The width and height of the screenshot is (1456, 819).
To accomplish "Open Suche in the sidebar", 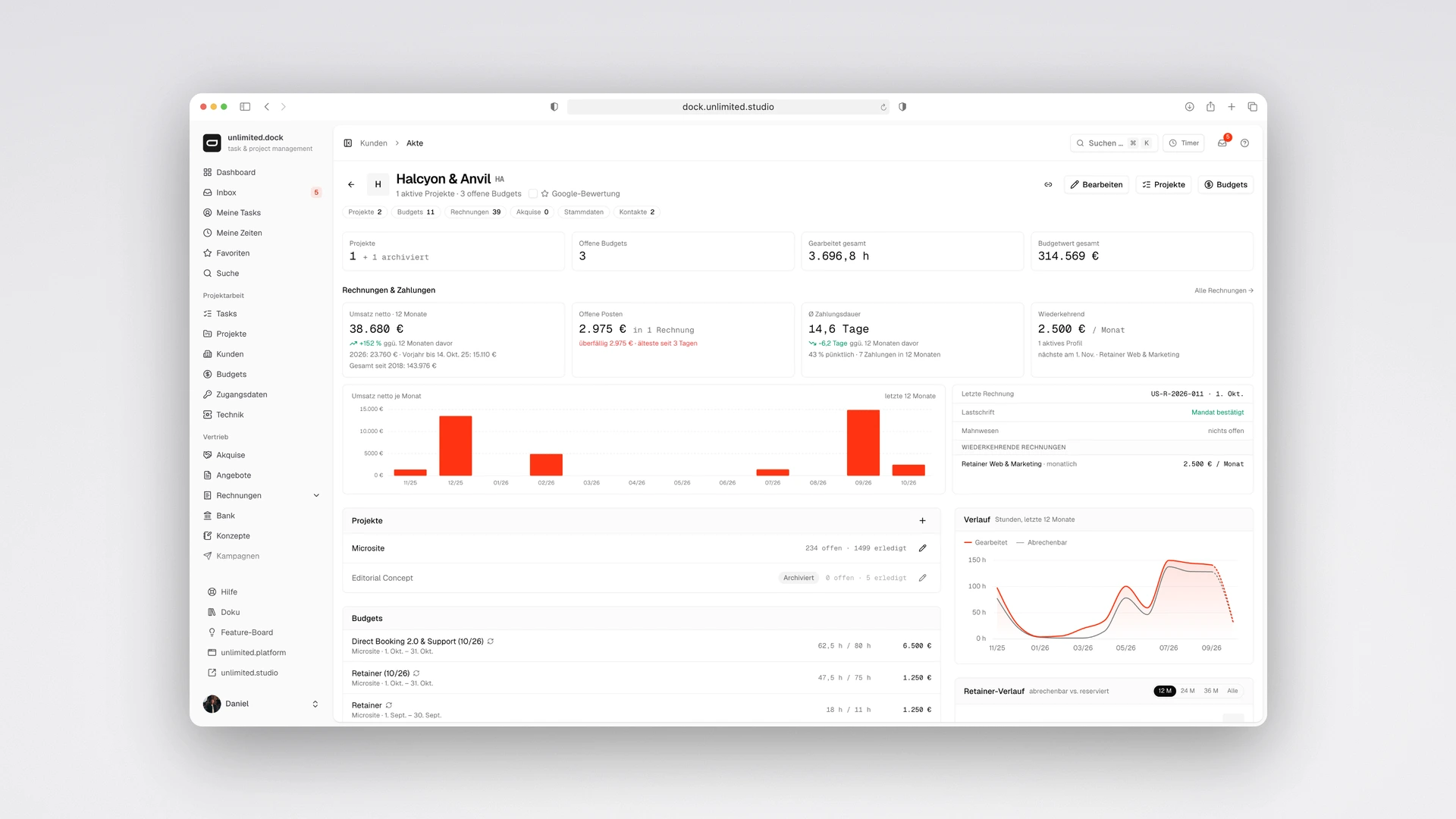I will [x=262, y=274].
